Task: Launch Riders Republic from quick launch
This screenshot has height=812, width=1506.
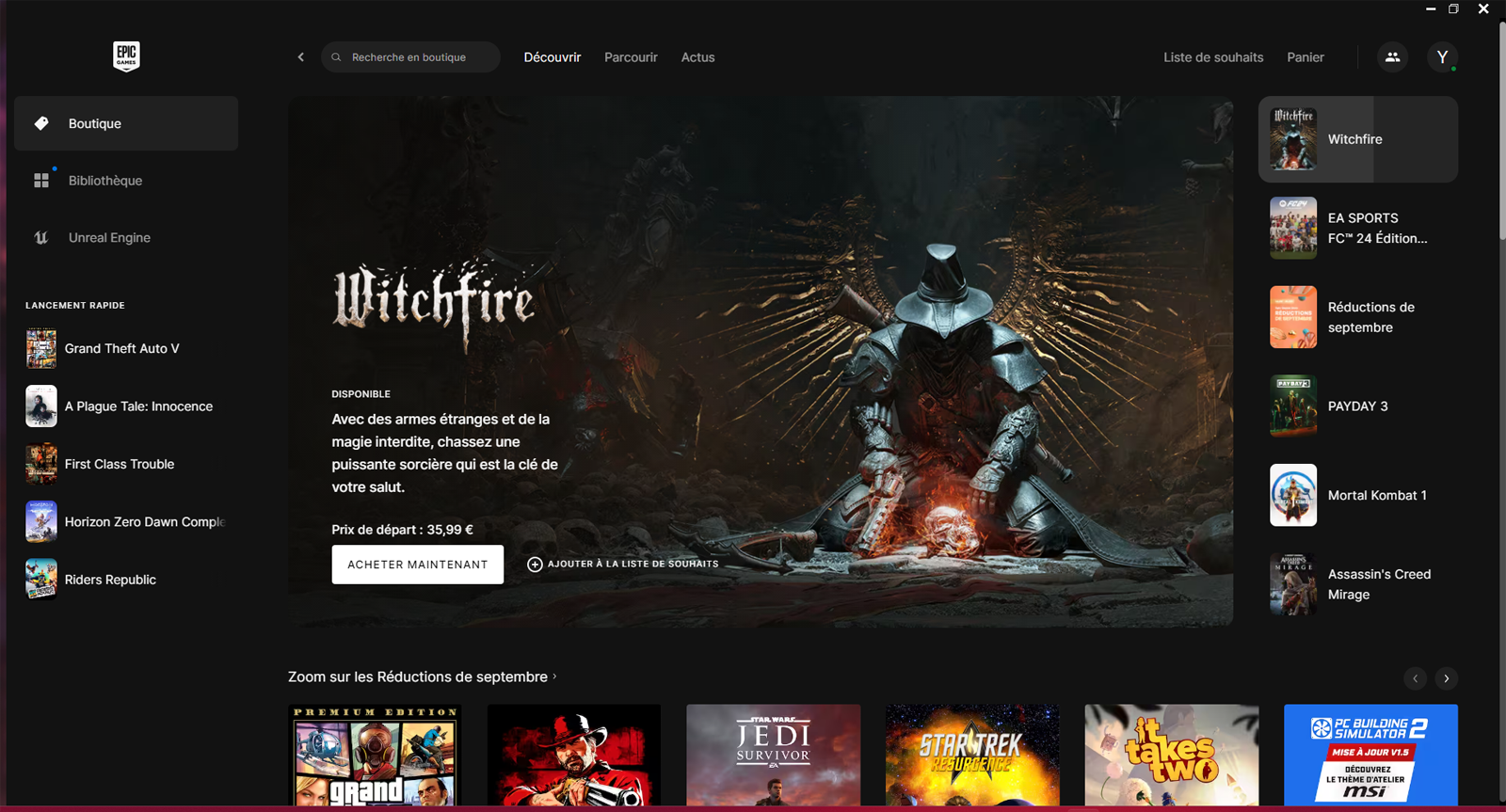Action: 126,580
